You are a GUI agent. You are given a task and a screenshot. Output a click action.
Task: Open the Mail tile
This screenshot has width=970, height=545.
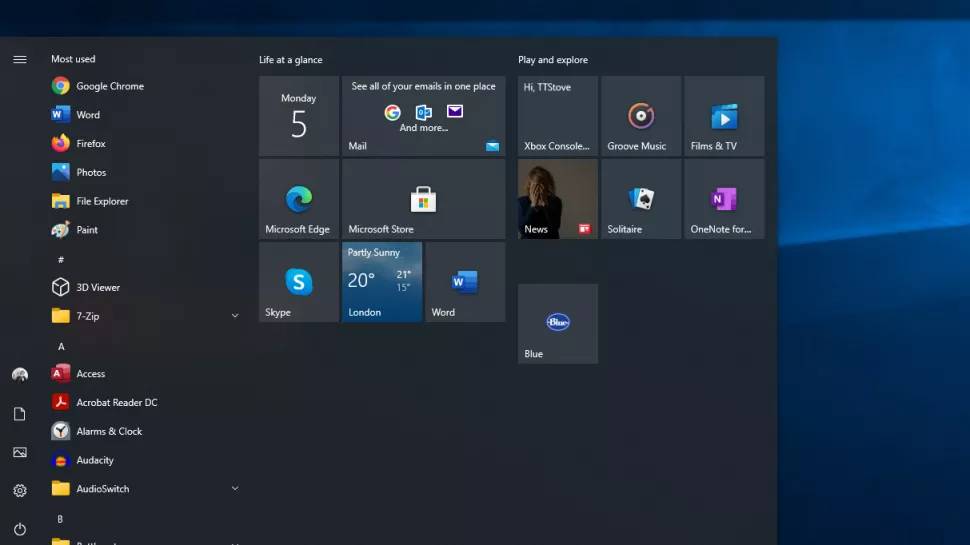424,116
